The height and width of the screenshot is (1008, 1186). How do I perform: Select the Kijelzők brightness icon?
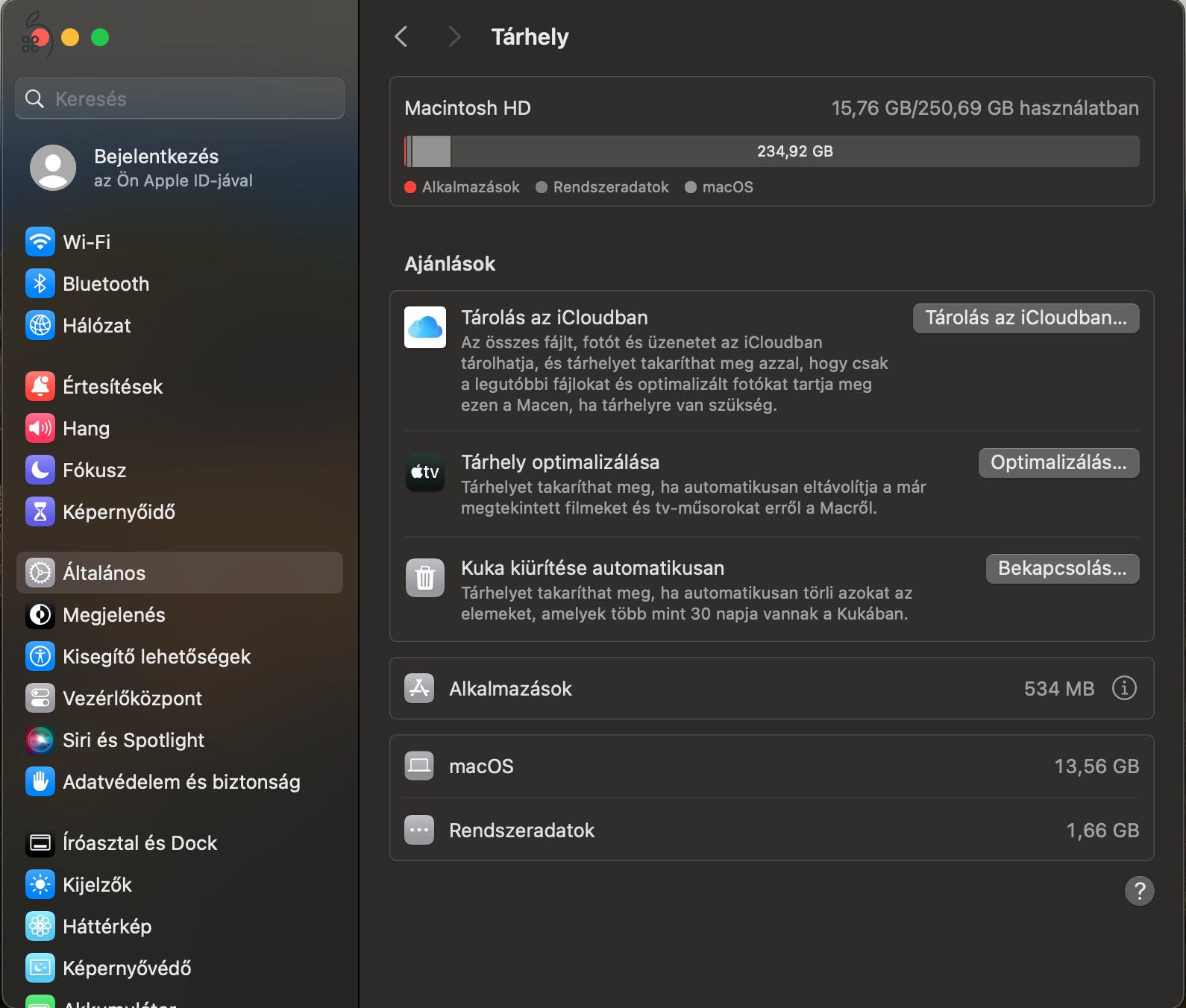[x=40, y=884]
